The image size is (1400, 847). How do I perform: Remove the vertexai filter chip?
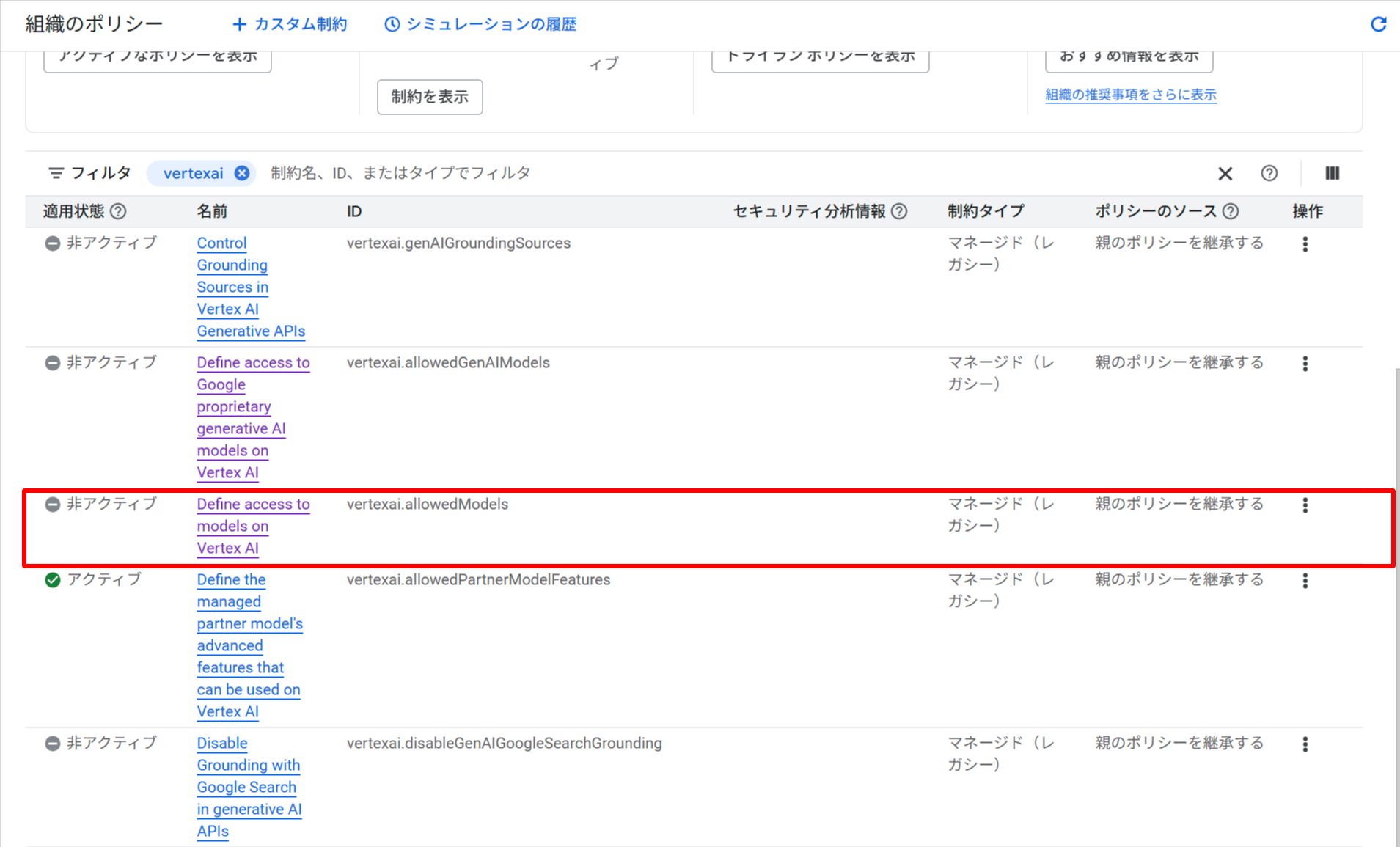pos(241,173)
